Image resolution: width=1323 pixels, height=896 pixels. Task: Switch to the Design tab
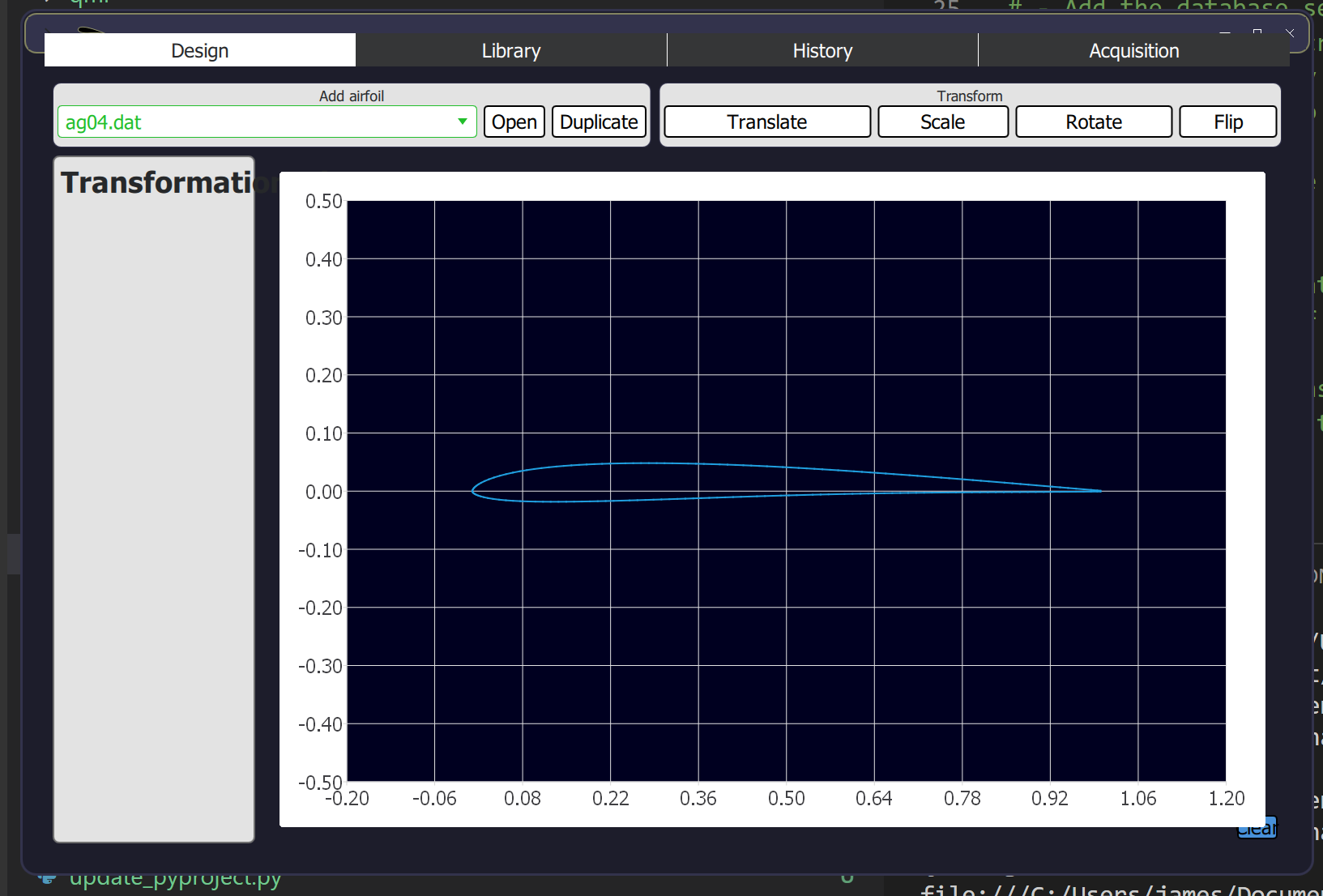pos(199,50)
